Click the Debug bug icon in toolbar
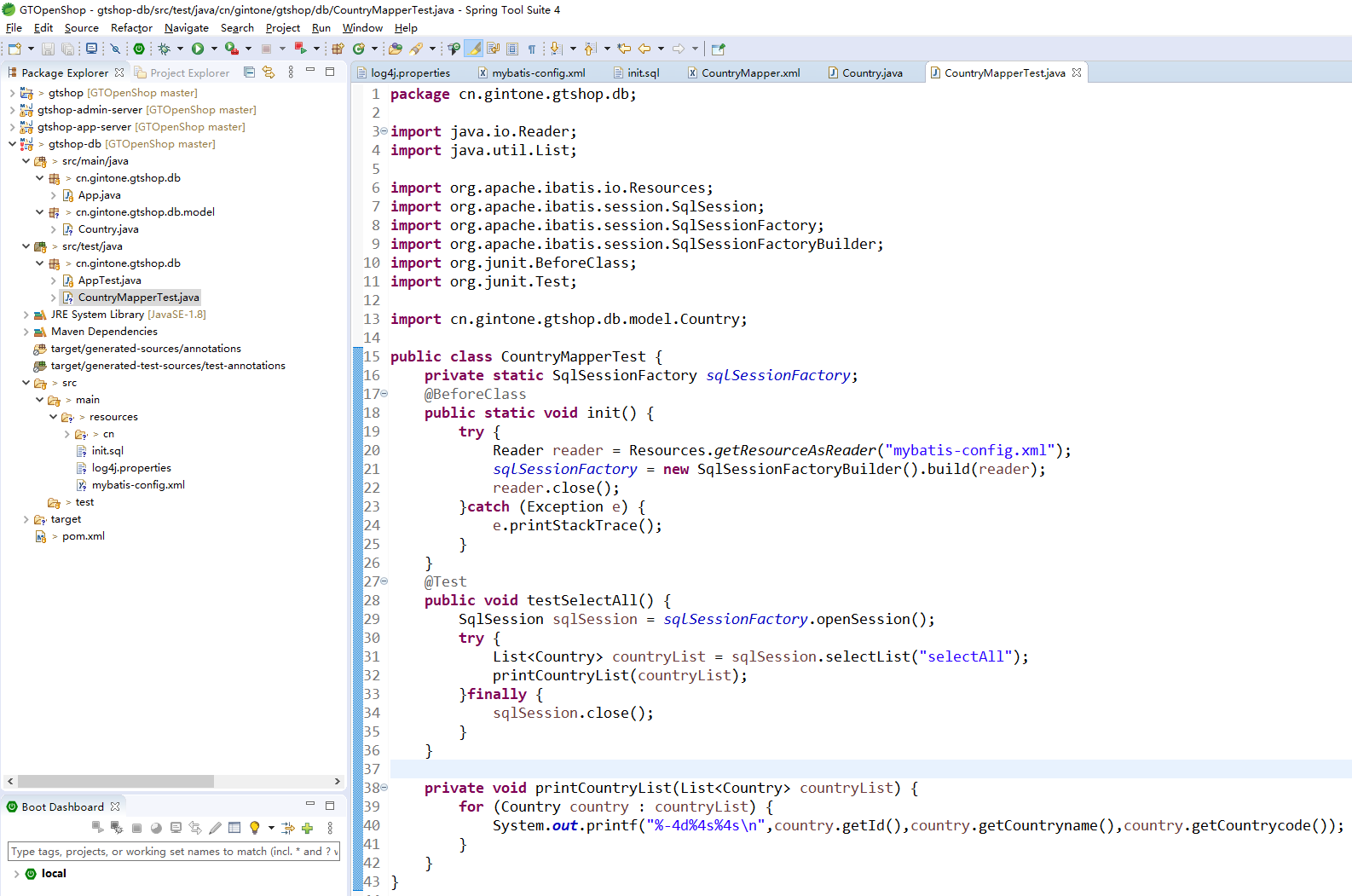1352x896 pixels. [x=165, y=49]
